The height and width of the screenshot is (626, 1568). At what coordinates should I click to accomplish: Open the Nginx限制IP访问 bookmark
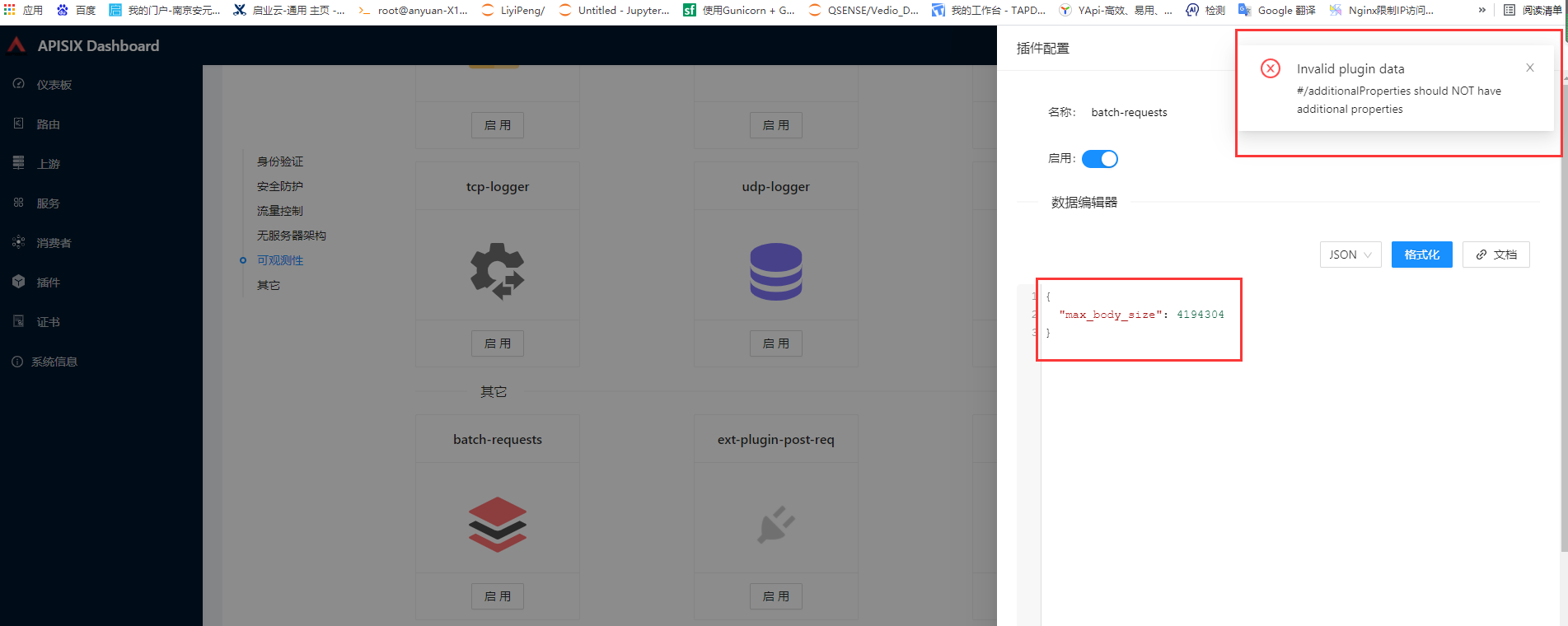(x=1382, y=10)
